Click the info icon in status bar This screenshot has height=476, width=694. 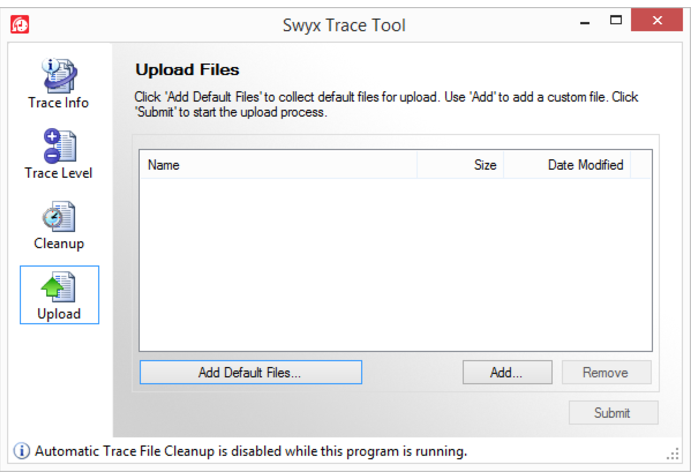point(21,451)
